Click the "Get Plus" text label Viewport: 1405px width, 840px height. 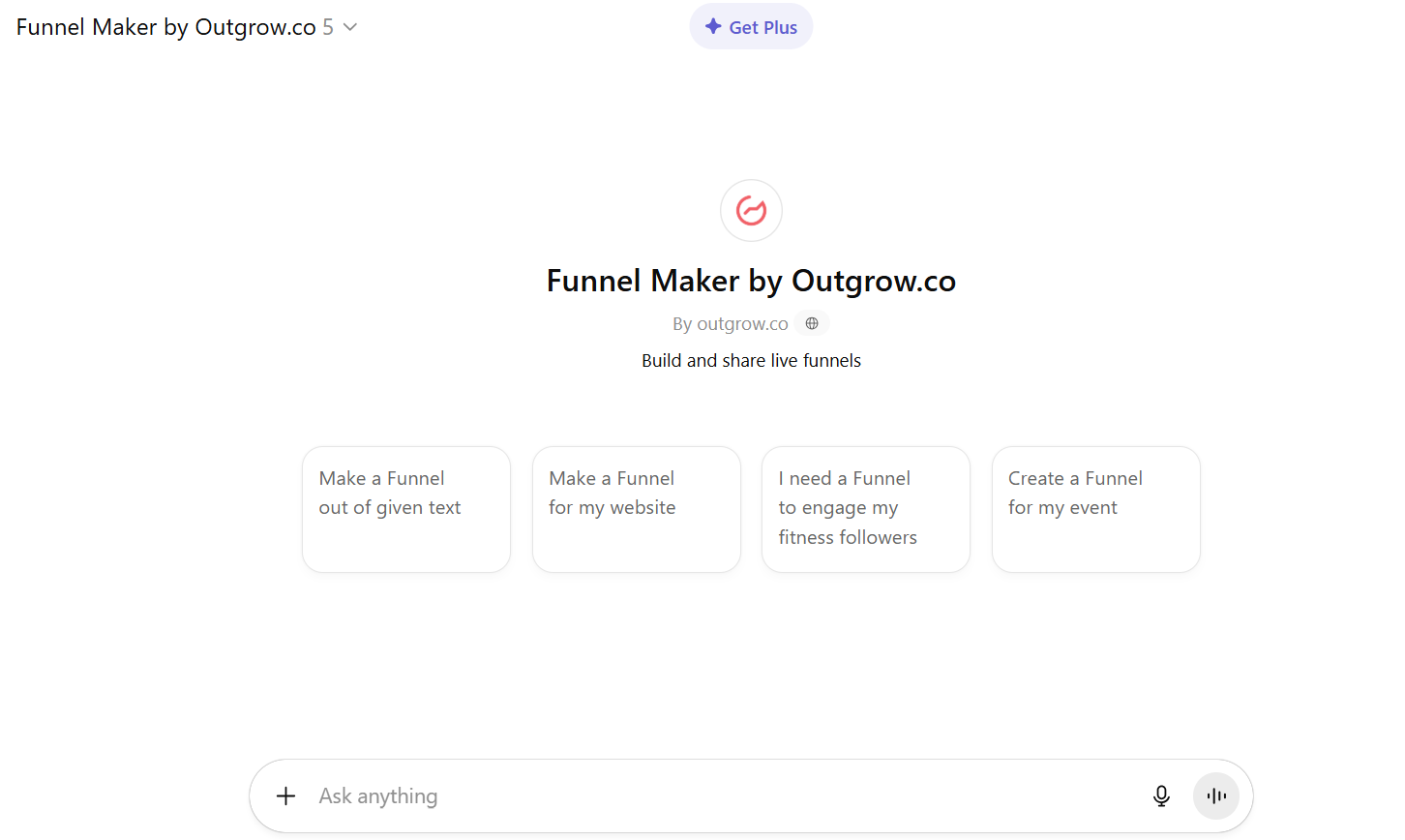point(763,28)
